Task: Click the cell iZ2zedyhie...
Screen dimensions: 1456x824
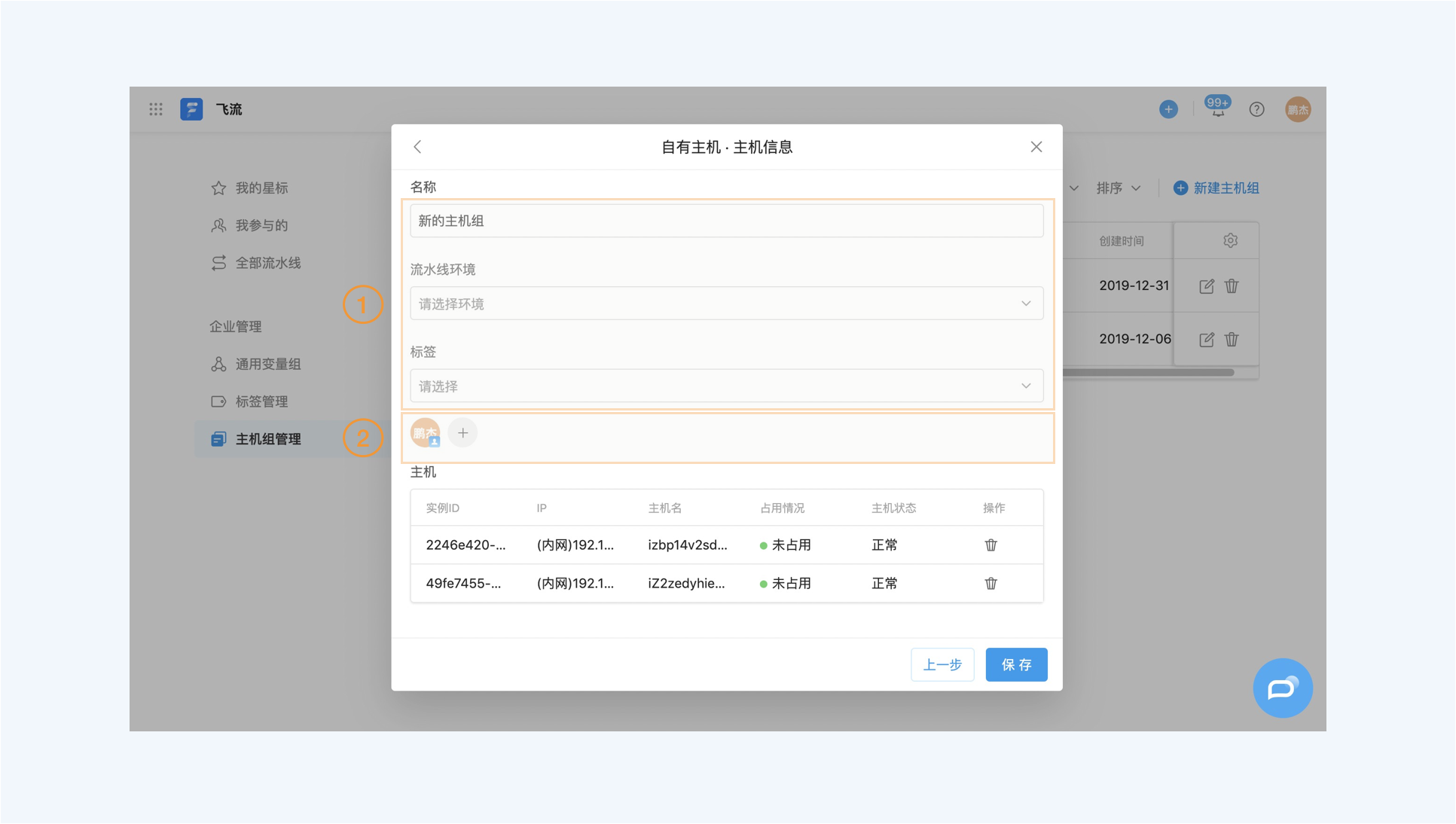Action: 686,583
